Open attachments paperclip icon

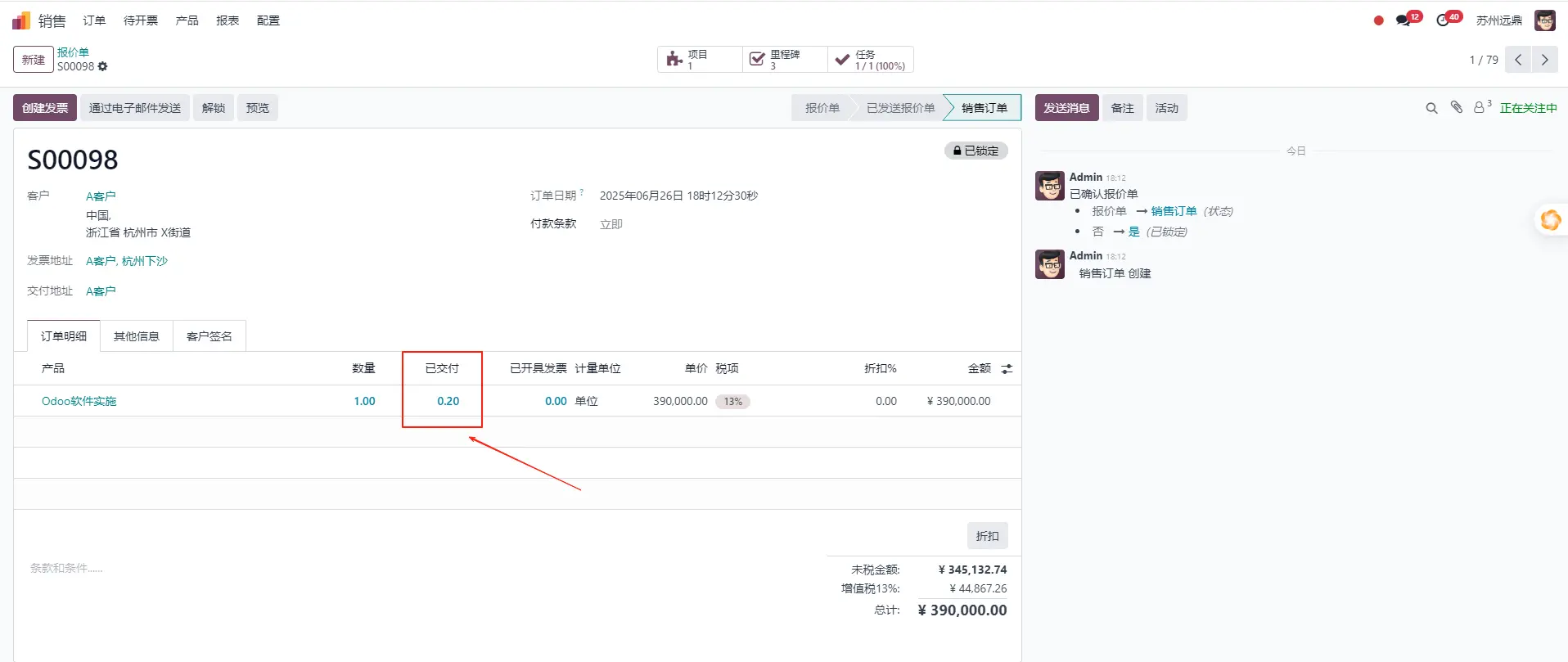coord(1456,107)
